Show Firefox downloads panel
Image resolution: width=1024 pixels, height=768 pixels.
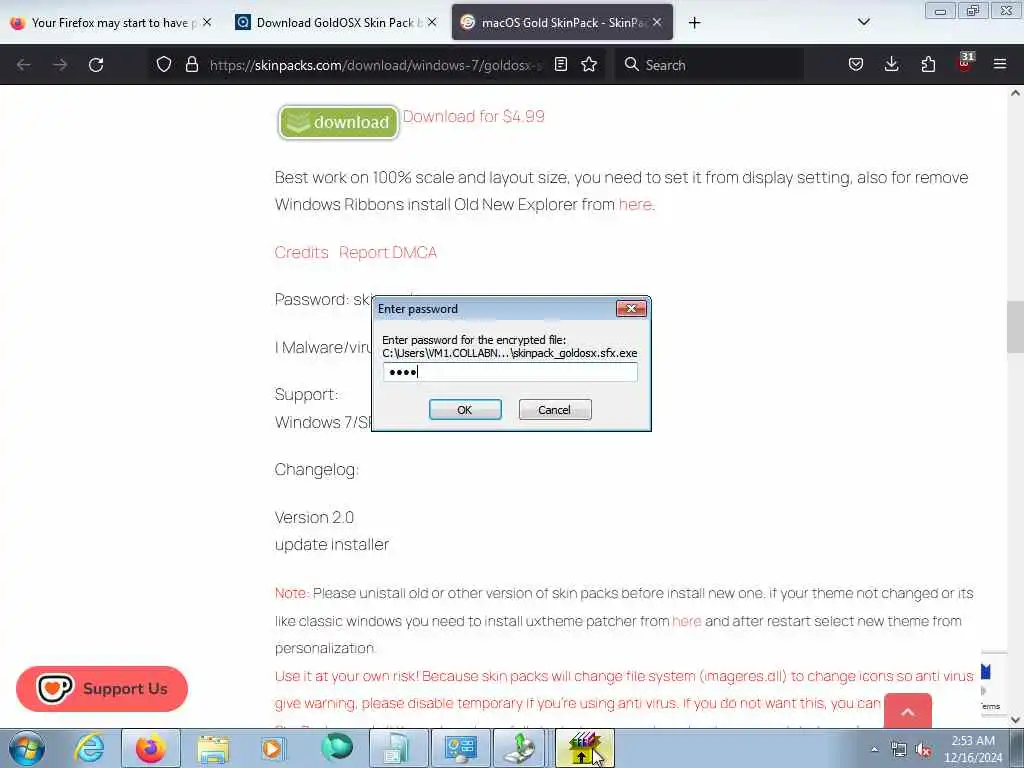891,64
